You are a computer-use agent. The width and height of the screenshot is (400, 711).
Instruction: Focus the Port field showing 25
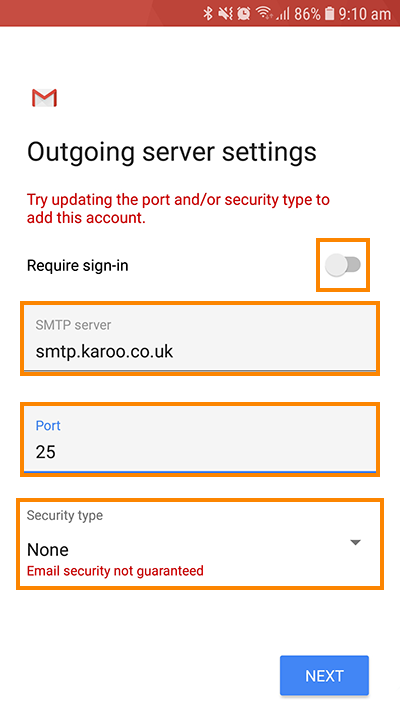200,439
